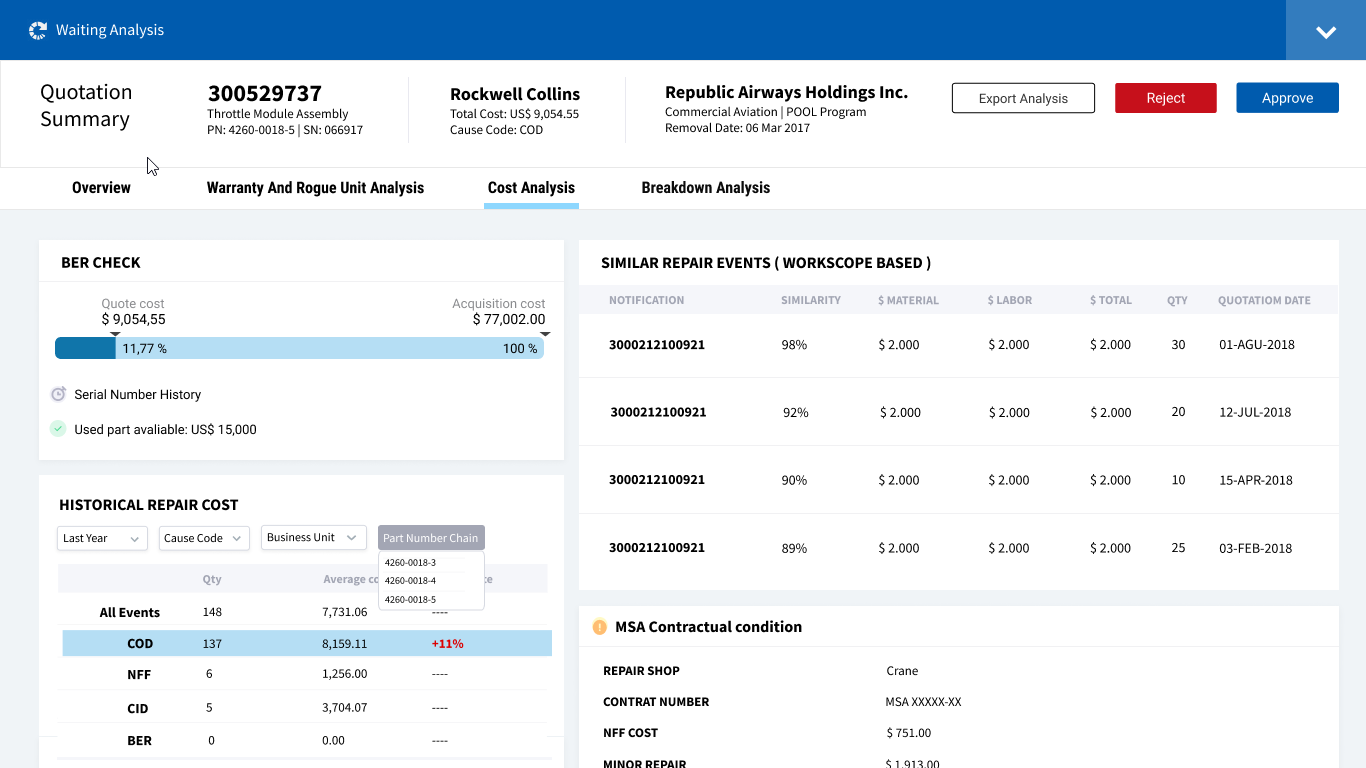
Task: Select the CID row
Action: tap(304, 708)
